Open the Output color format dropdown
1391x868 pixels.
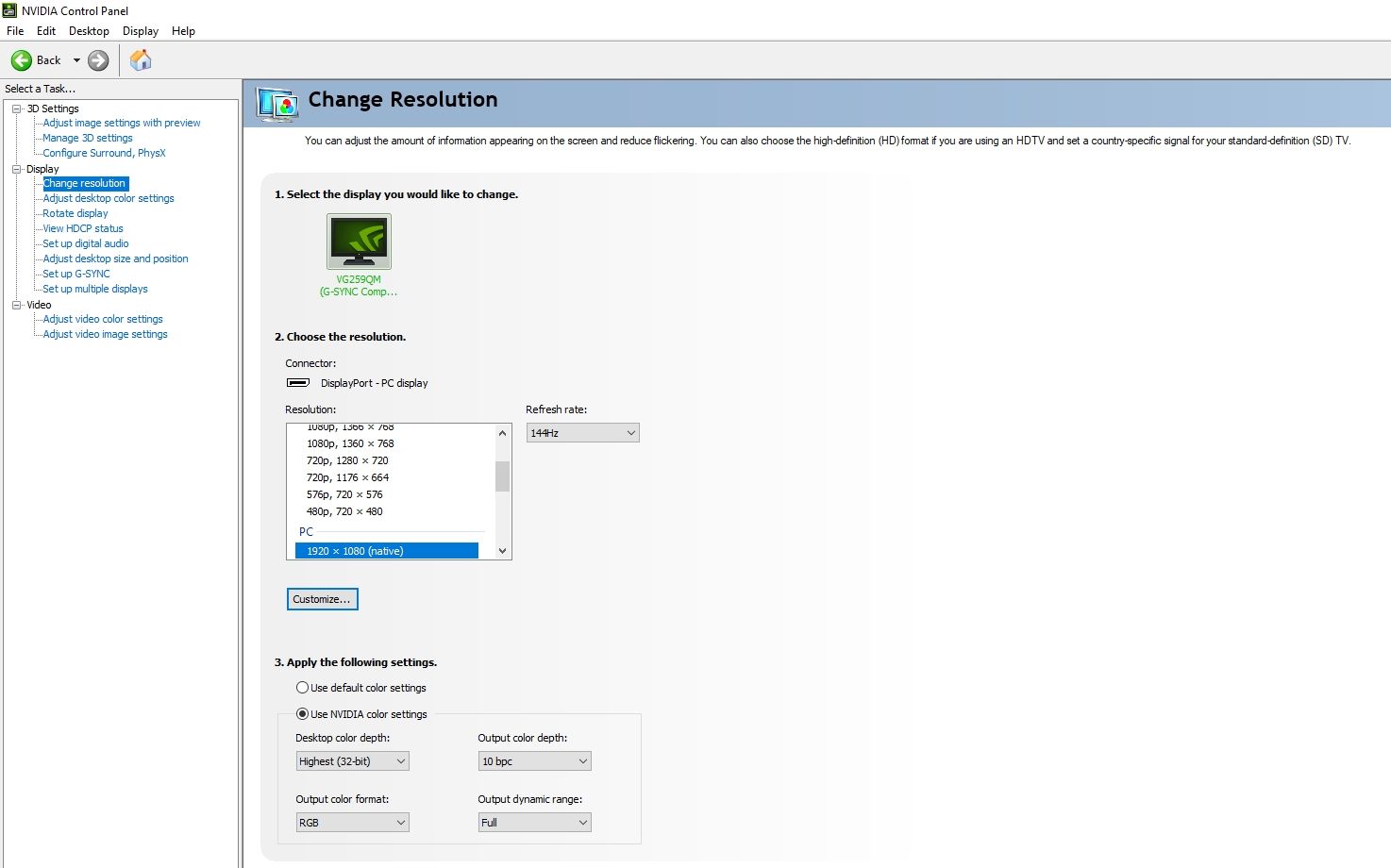[352, 823]
